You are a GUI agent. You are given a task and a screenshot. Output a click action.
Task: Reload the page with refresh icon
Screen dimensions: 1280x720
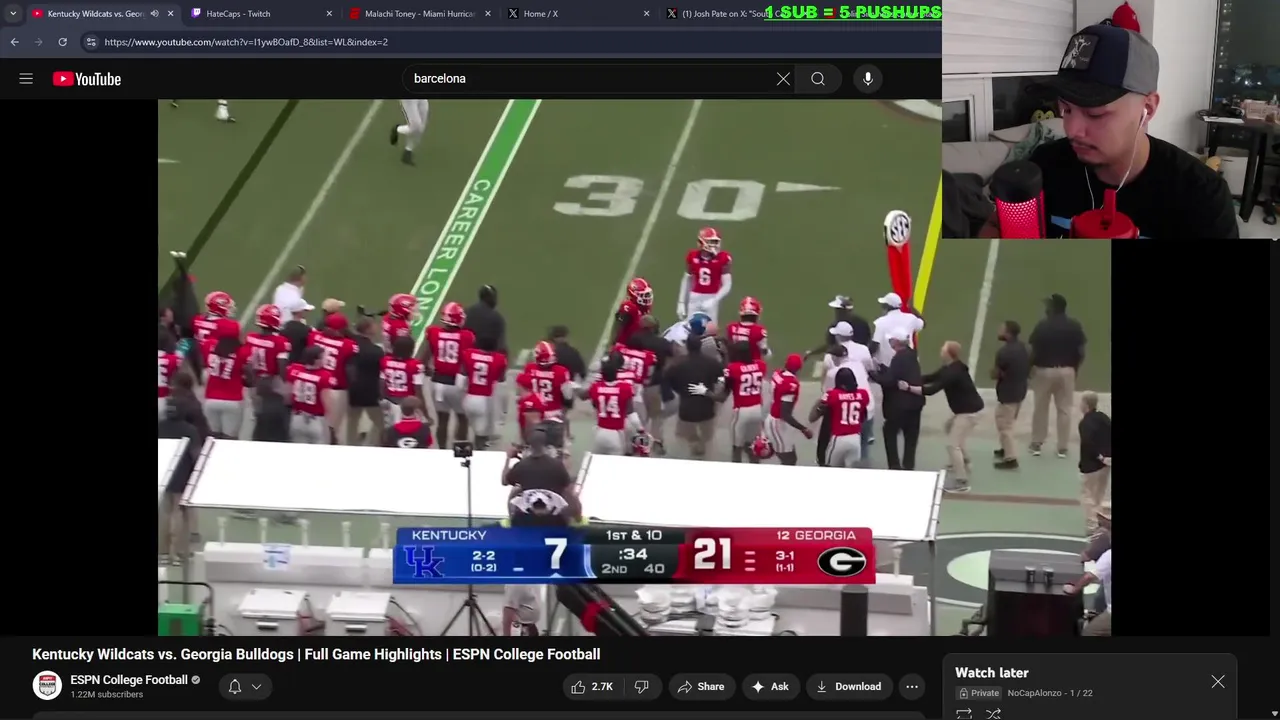[x=62, y=42]
